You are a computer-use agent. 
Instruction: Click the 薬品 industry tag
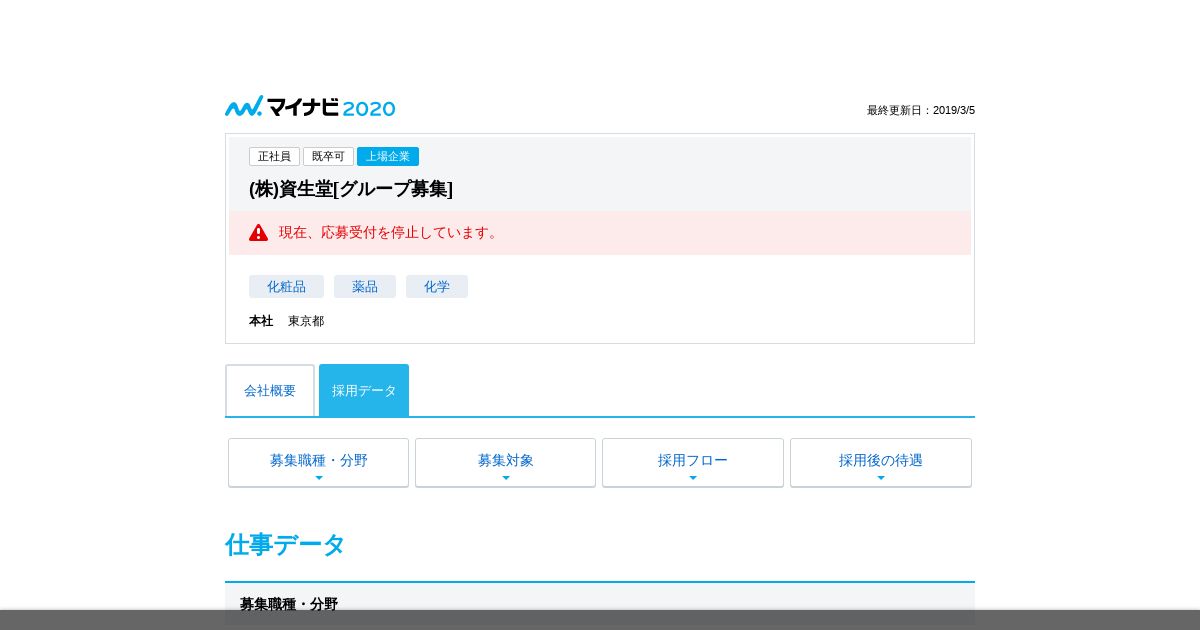365,287
